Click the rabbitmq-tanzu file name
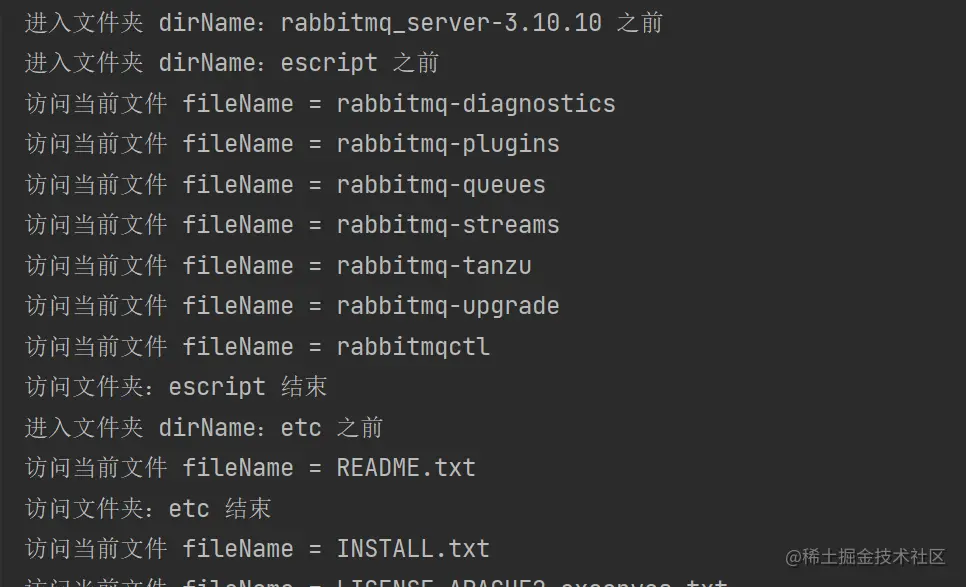966x587 pixels. tap(434, 265)
